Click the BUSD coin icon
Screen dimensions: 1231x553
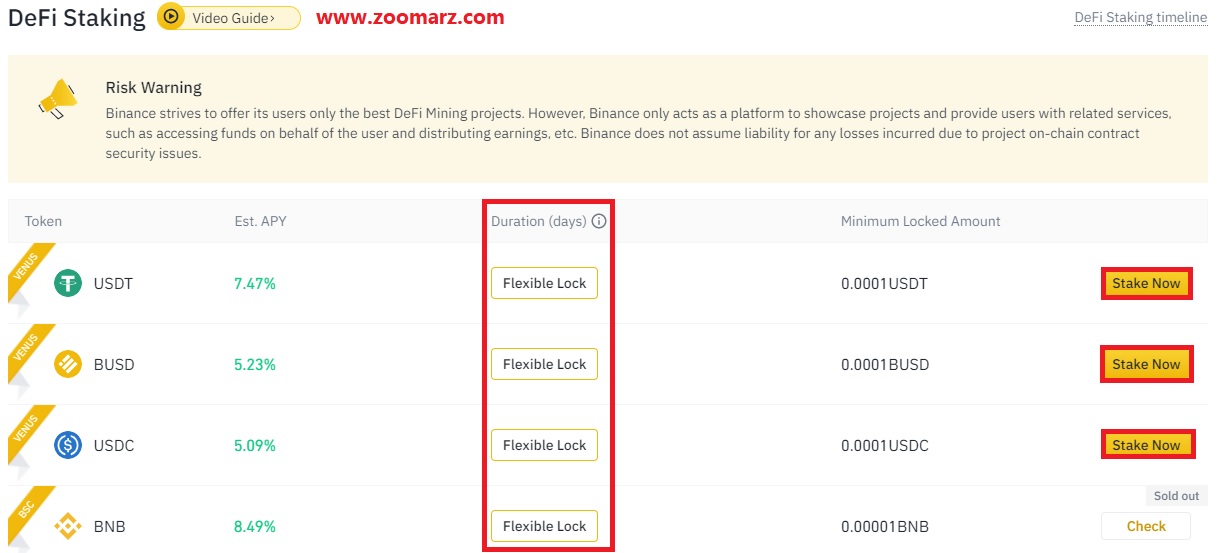coord(68,364)
